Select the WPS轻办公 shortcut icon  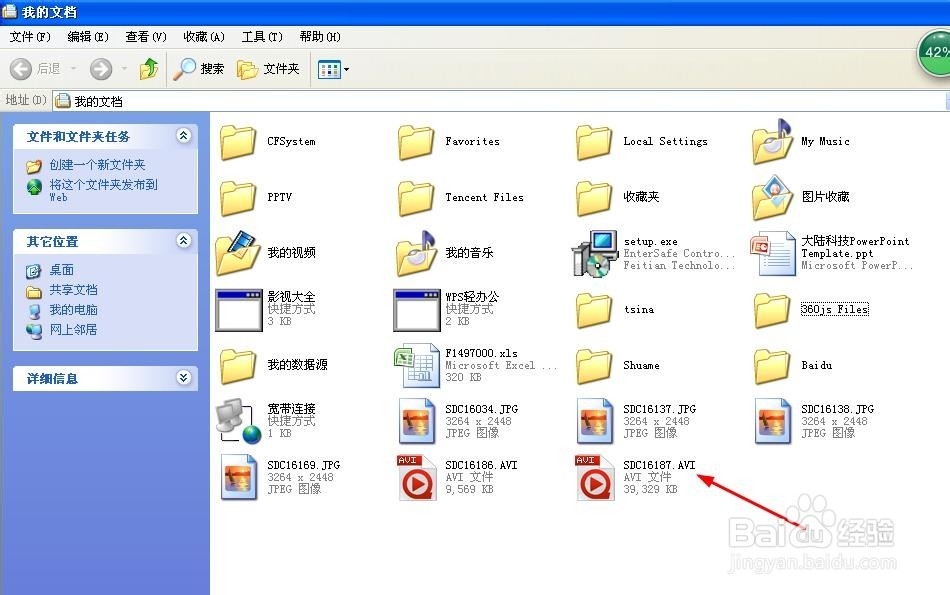(417, 310)
